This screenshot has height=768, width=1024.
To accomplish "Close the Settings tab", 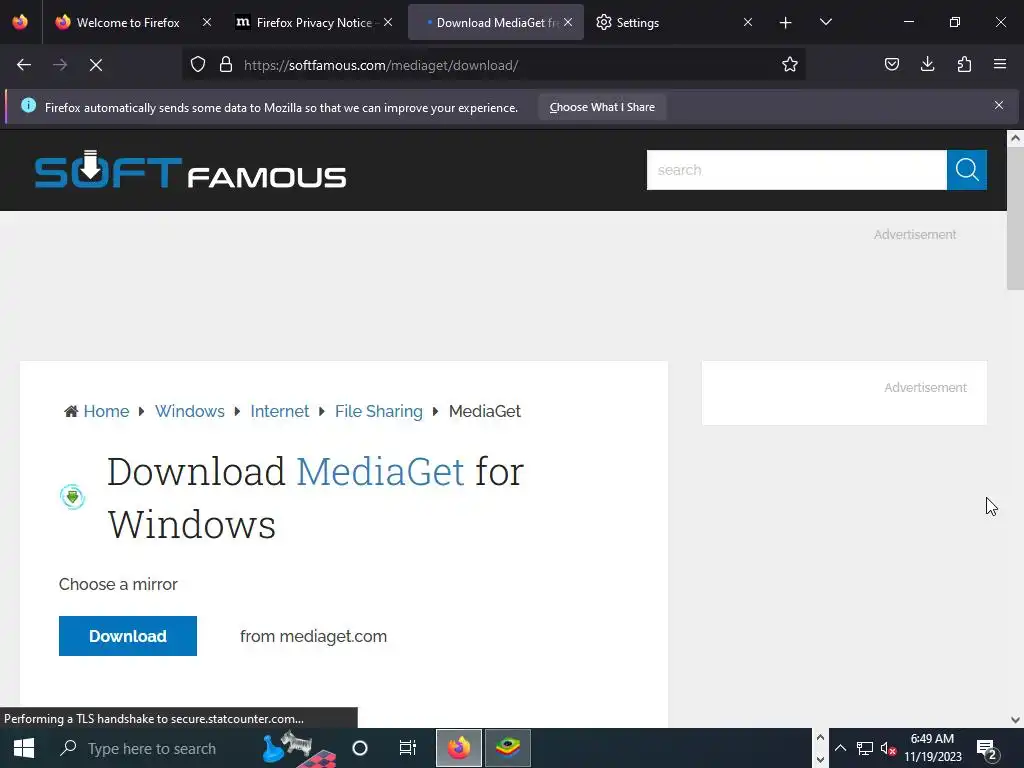I will 748,22.
